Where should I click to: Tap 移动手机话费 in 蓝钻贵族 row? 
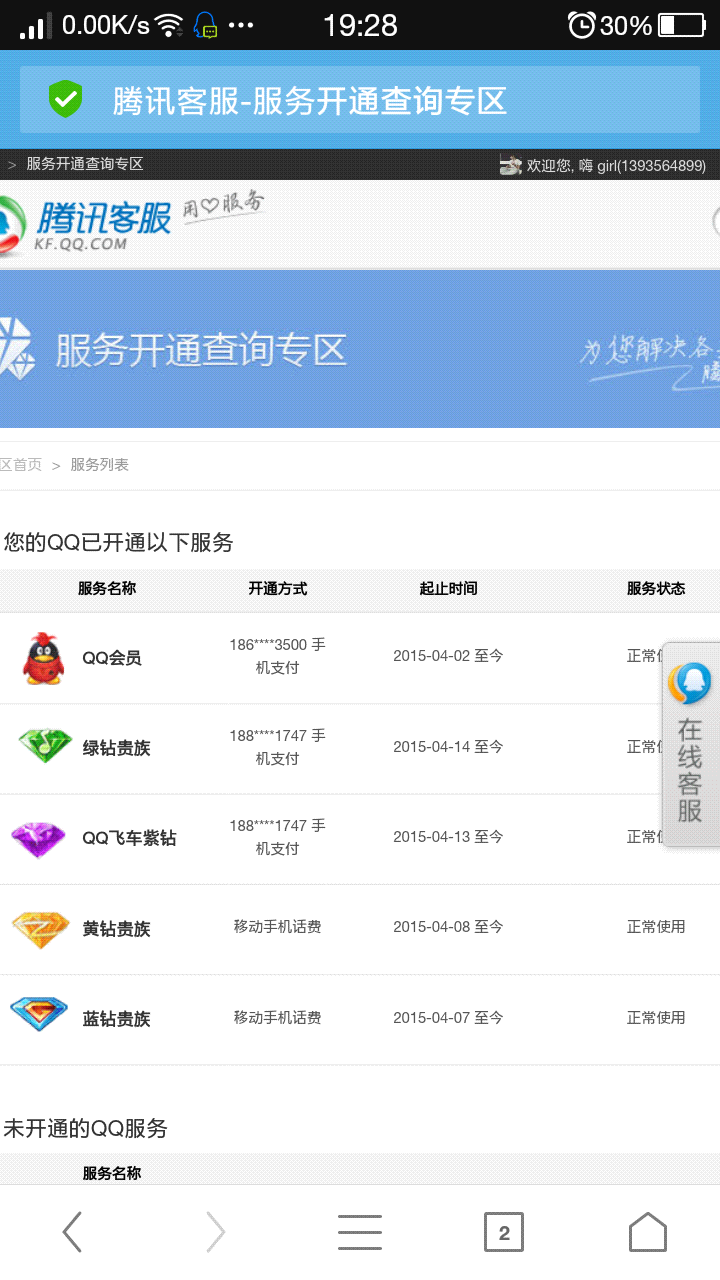(278, 1018)
